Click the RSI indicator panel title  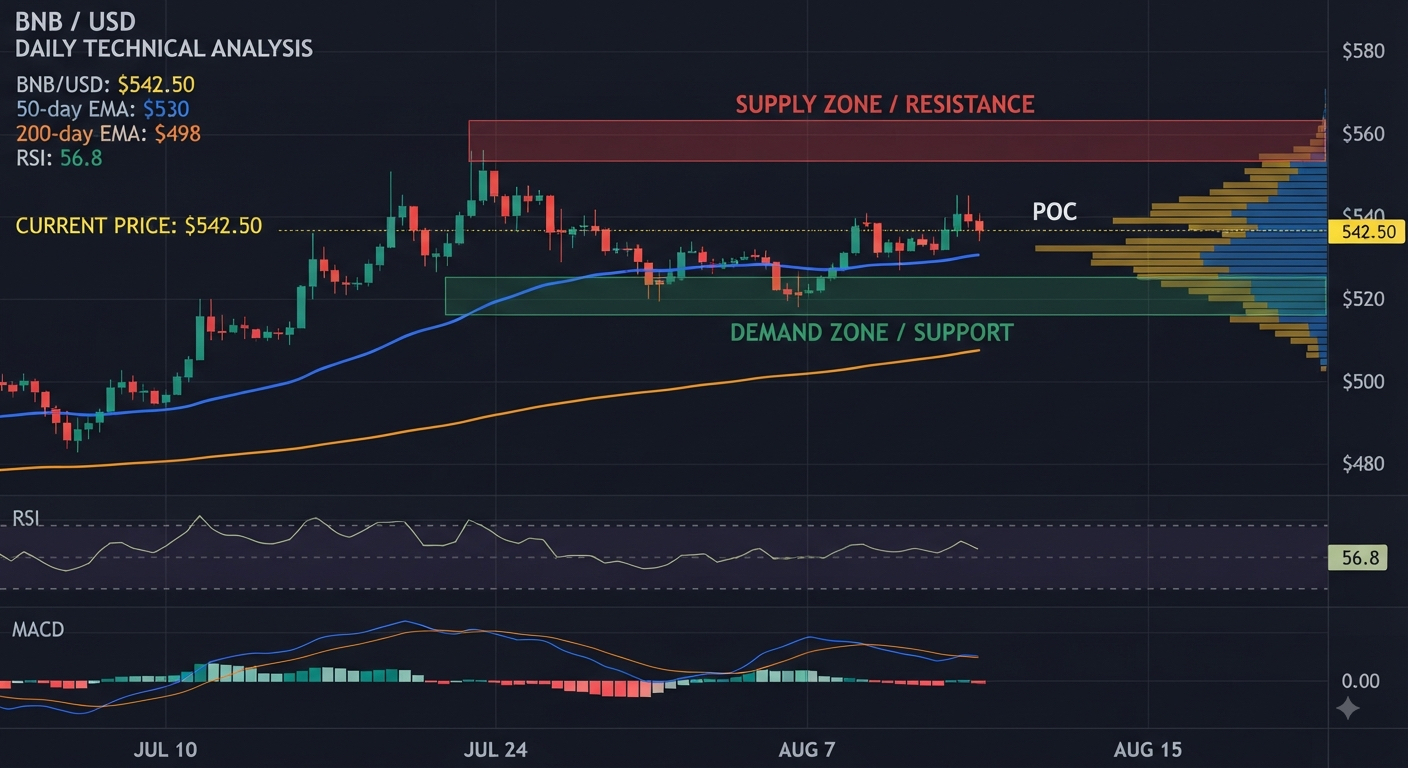pos(27,517)
